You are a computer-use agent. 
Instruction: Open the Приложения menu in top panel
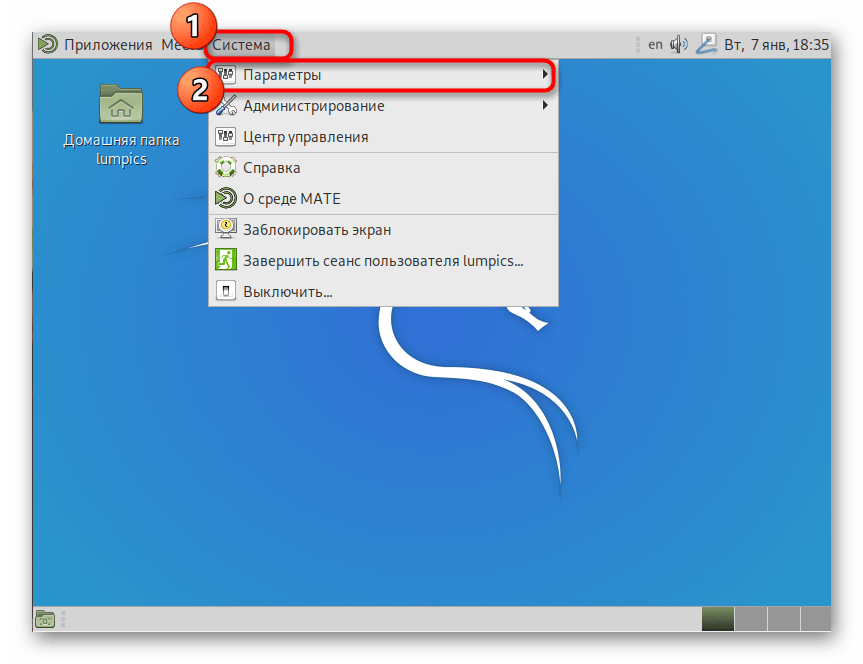[x=107, y=44]
